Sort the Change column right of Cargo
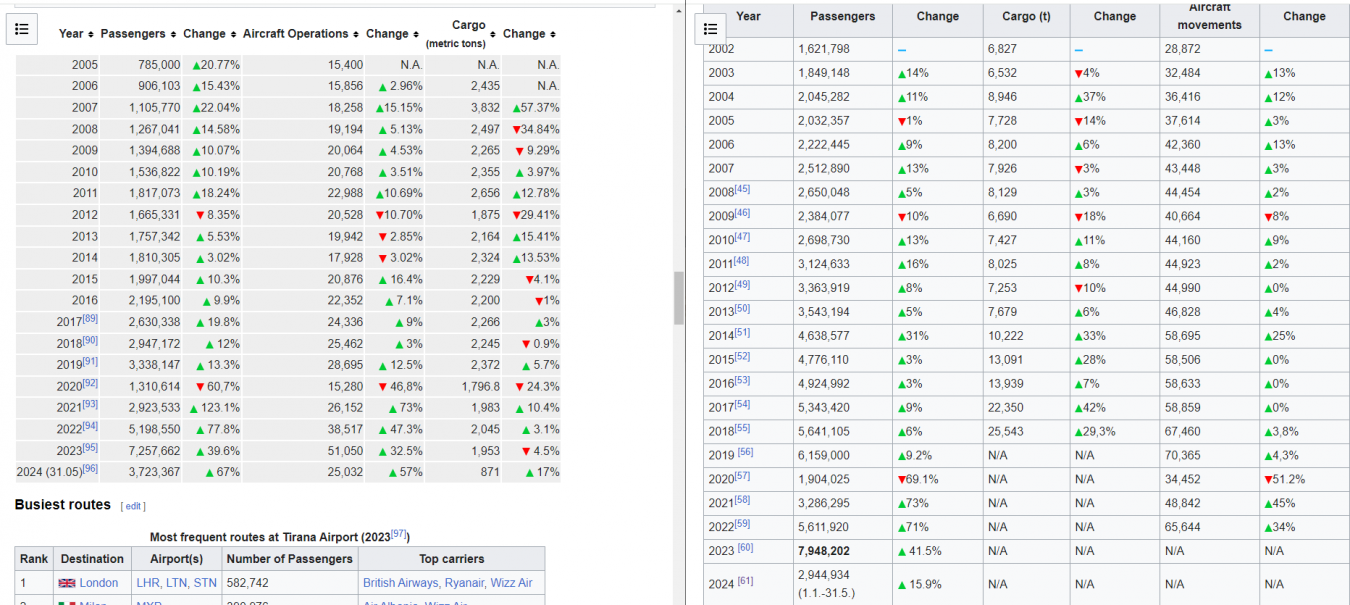The height and width of the screenshot is (605, 1350). (x=553, y=35)
